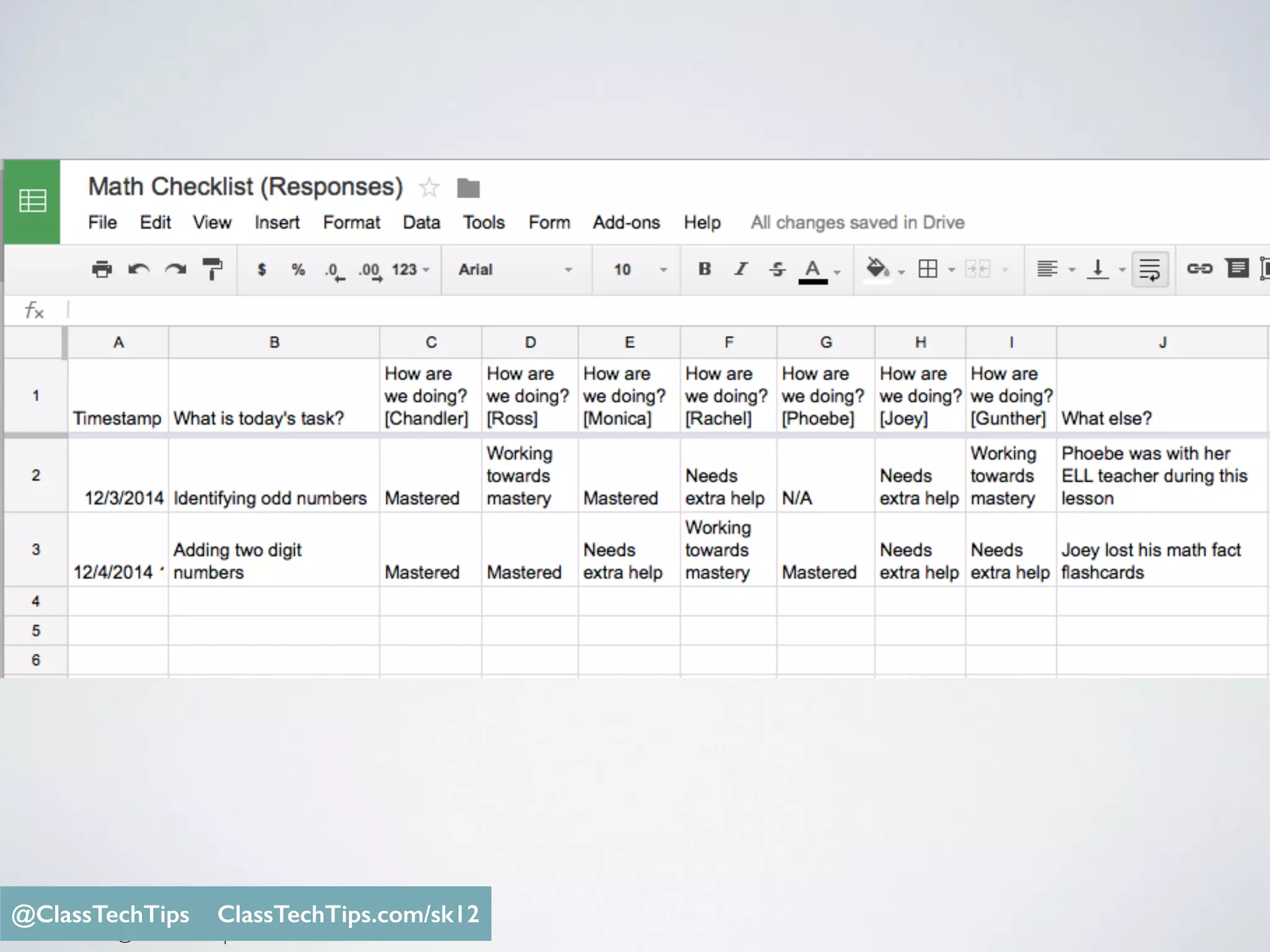The image size is (1270, 952).
Task: Format selection as currency
Action: [x=262, y=270]
